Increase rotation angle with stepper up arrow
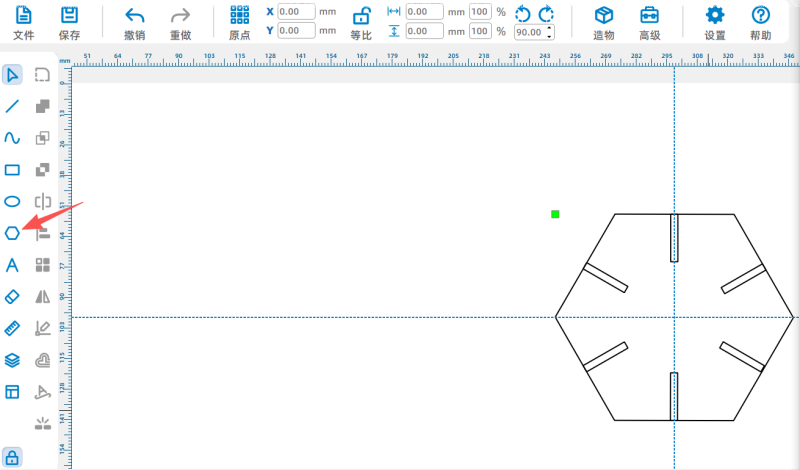The width and height of the screenshot is (800, 470). (550, 28)
